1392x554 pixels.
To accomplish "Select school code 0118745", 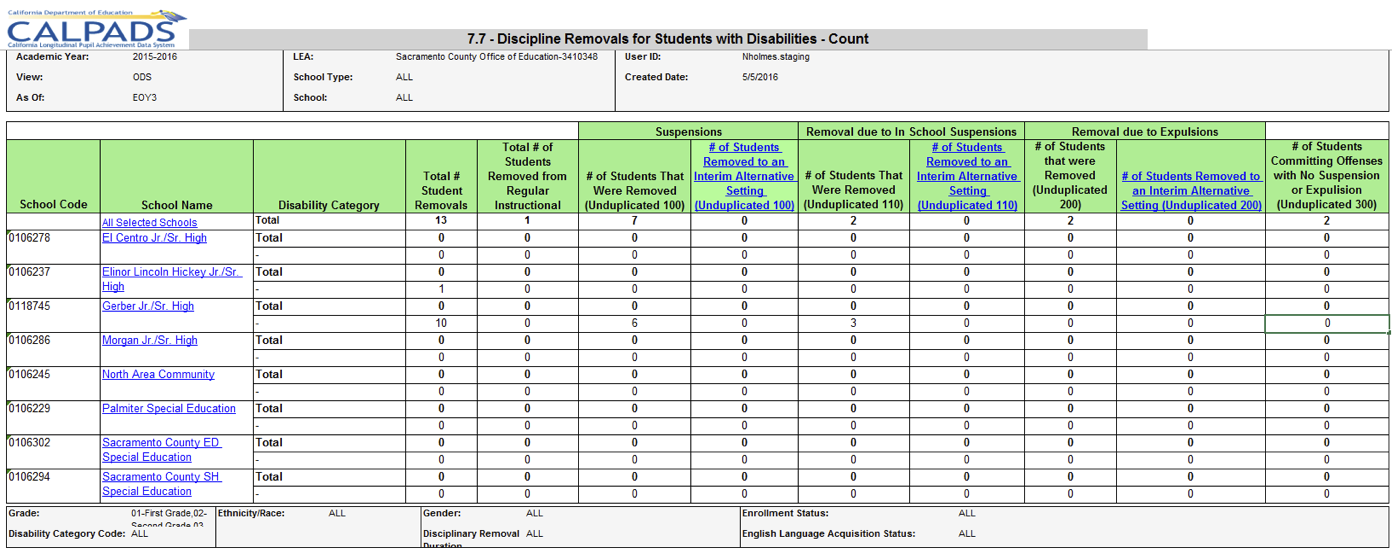I will pyautogui.click(x=31, y=306).
